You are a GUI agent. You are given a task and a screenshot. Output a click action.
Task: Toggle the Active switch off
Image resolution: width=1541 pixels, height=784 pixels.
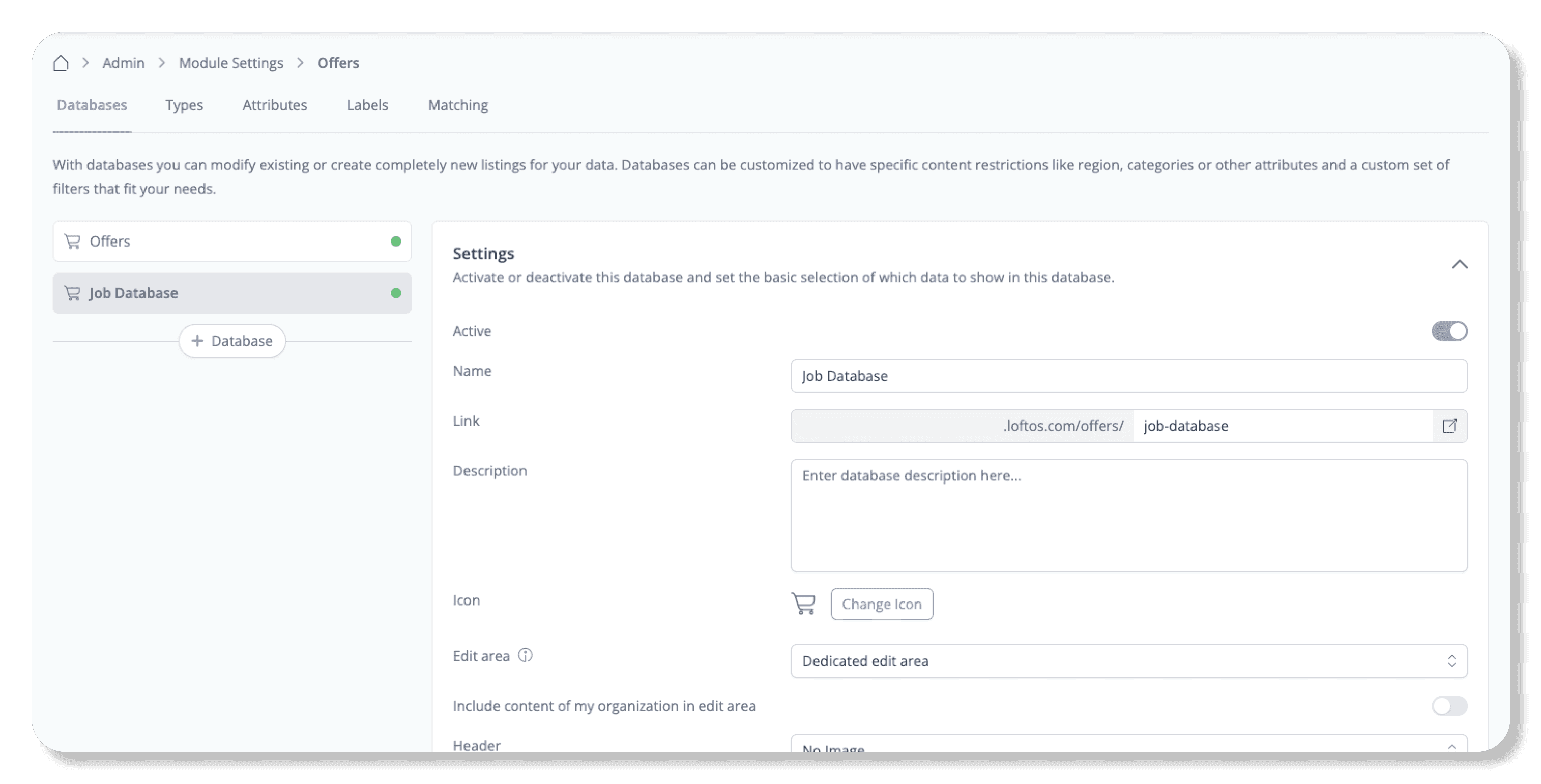1449,331
